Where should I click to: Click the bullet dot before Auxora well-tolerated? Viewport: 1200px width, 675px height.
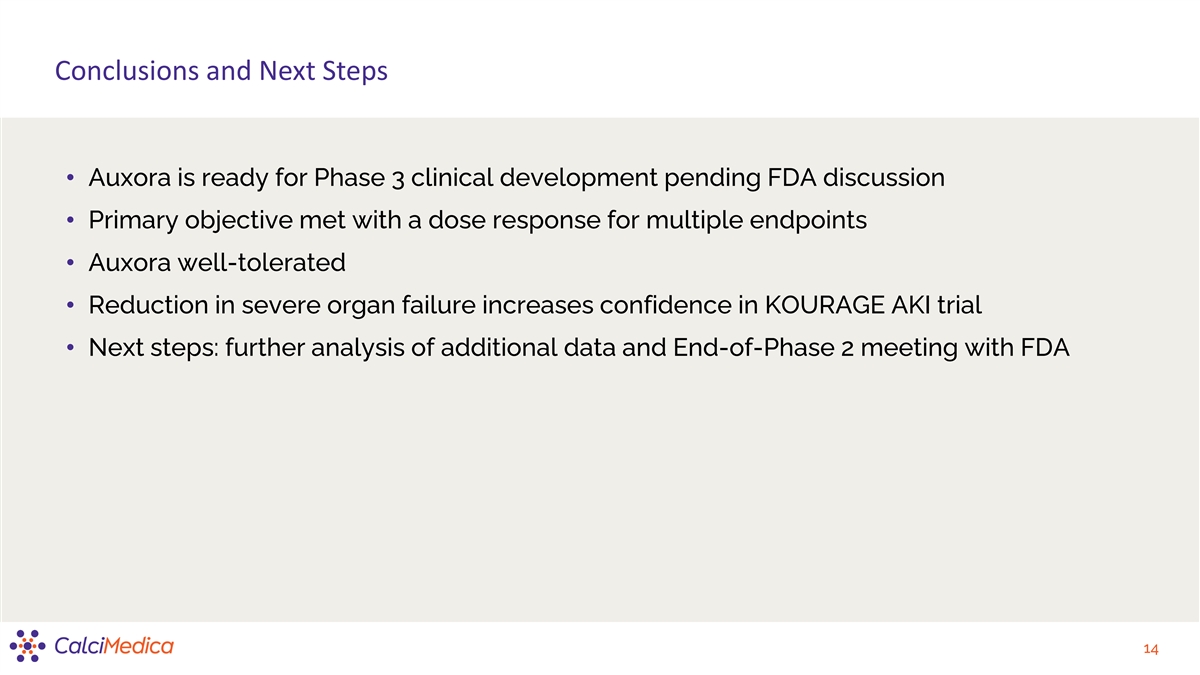coord(72,264)
